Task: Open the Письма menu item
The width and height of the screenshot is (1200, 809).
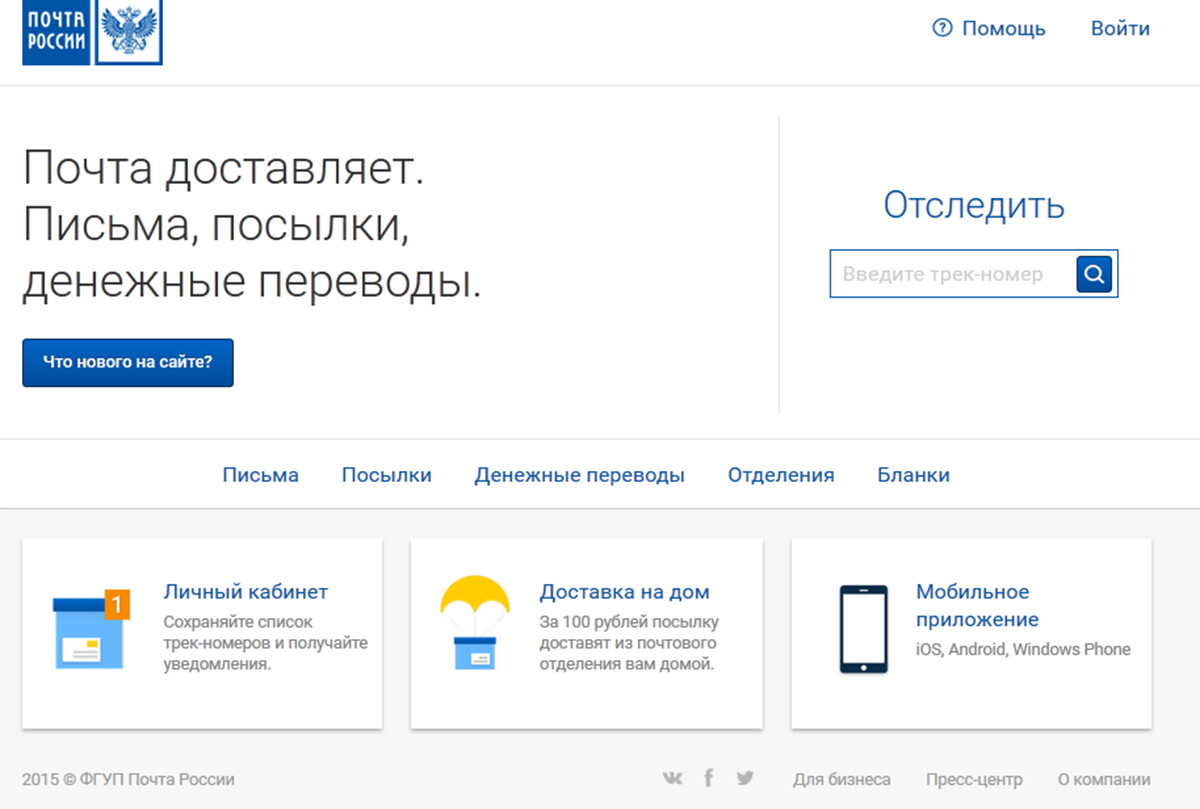Action: [x=260, y=475]
